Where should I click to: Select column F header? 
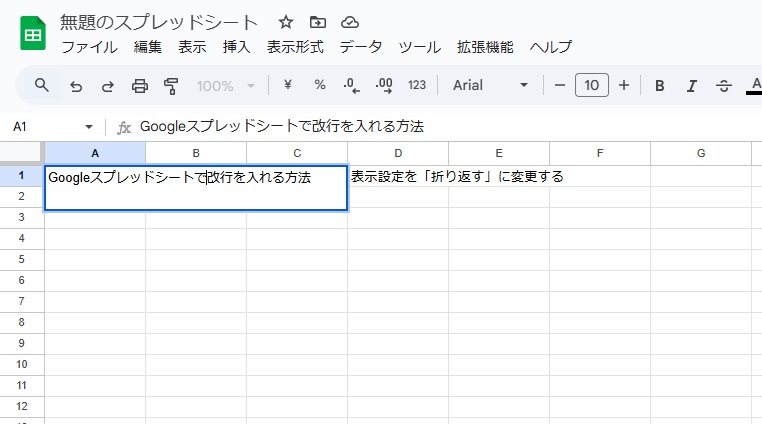[600, 153]
